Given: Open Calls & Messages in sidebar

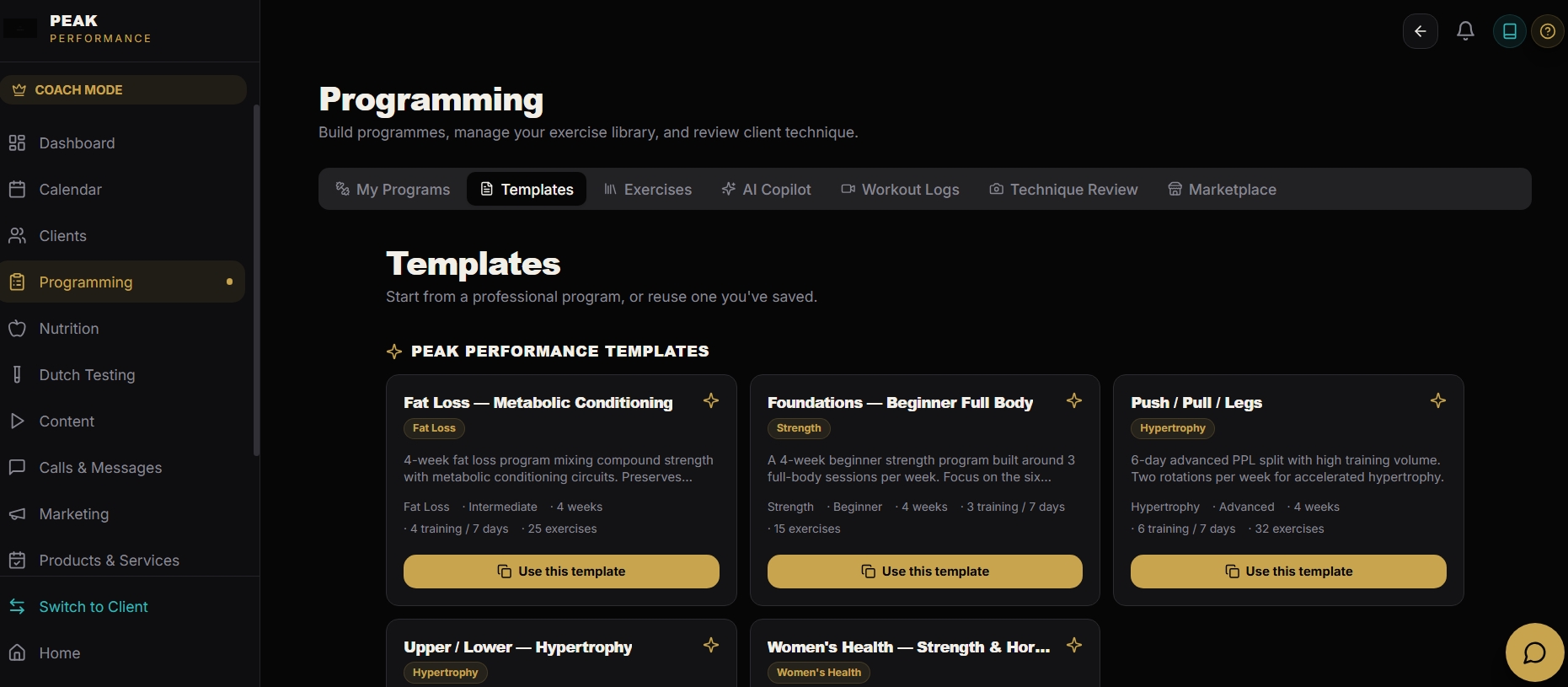Looking at the screenshot, I should pyautogui.click(x=123, y=468).
